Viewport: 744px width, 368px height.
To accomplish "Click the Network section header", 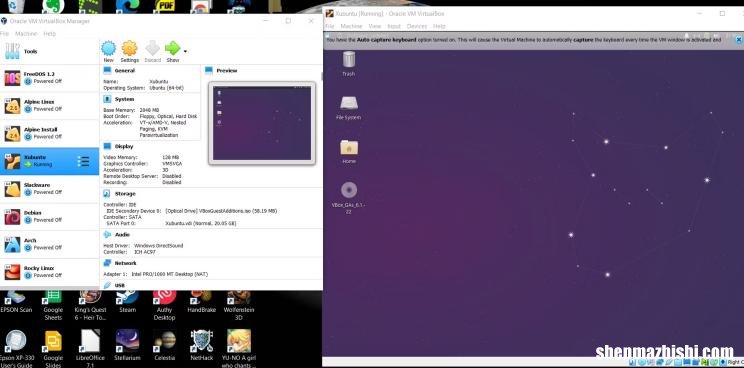I will pyautogui.click(x=125, y=263).
